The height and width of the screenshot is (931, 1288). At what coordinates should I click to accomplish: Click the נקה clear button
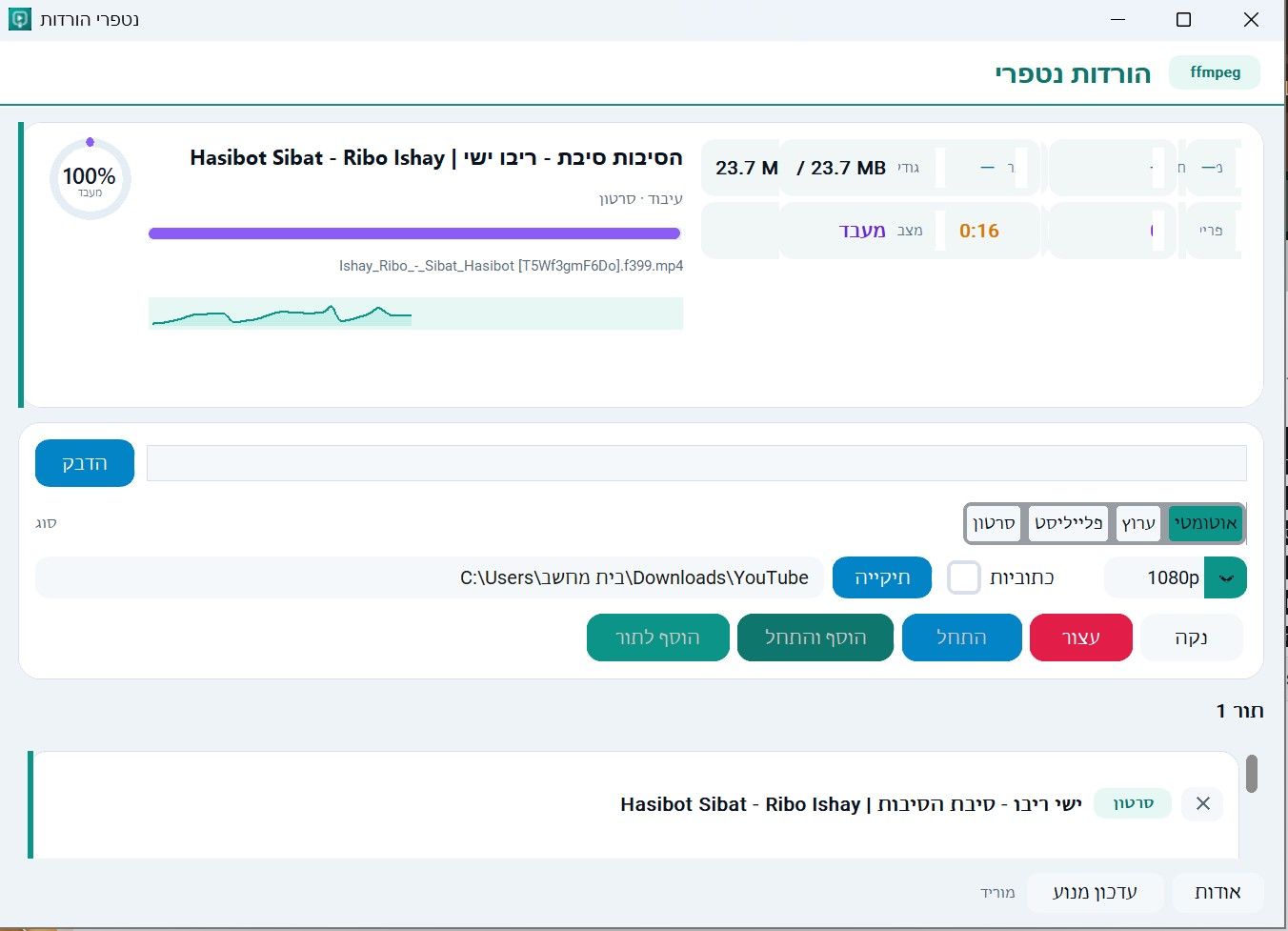(1191, 638)
